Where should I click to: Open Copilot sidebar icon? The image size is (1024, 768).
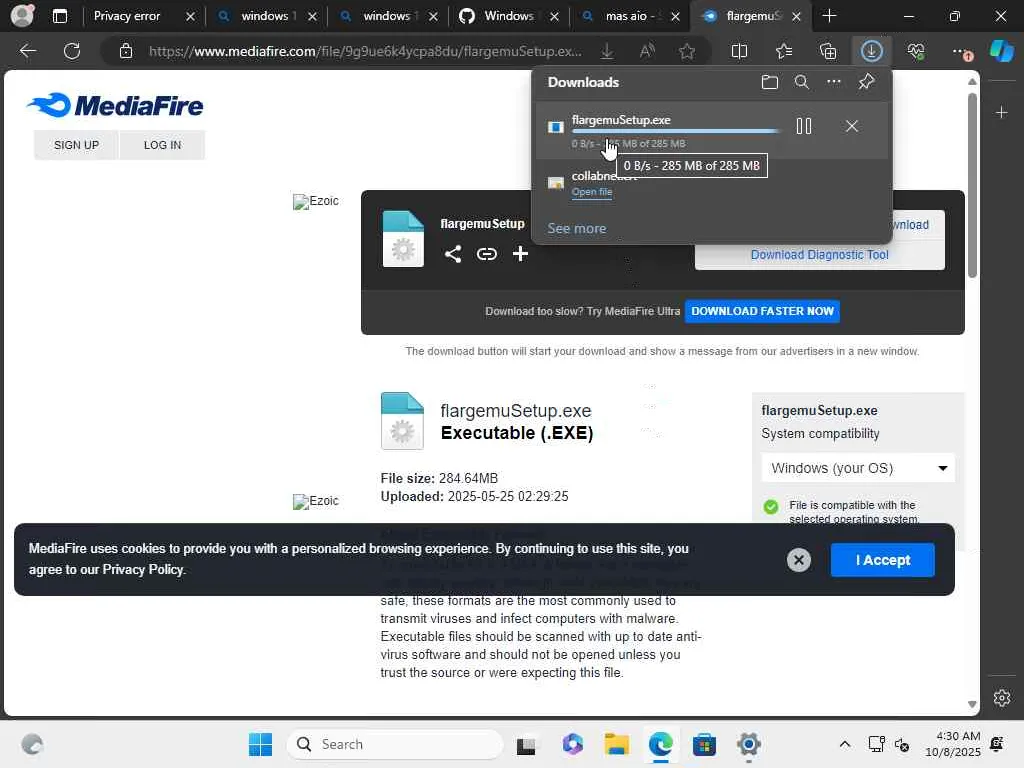pos(1001,51)
